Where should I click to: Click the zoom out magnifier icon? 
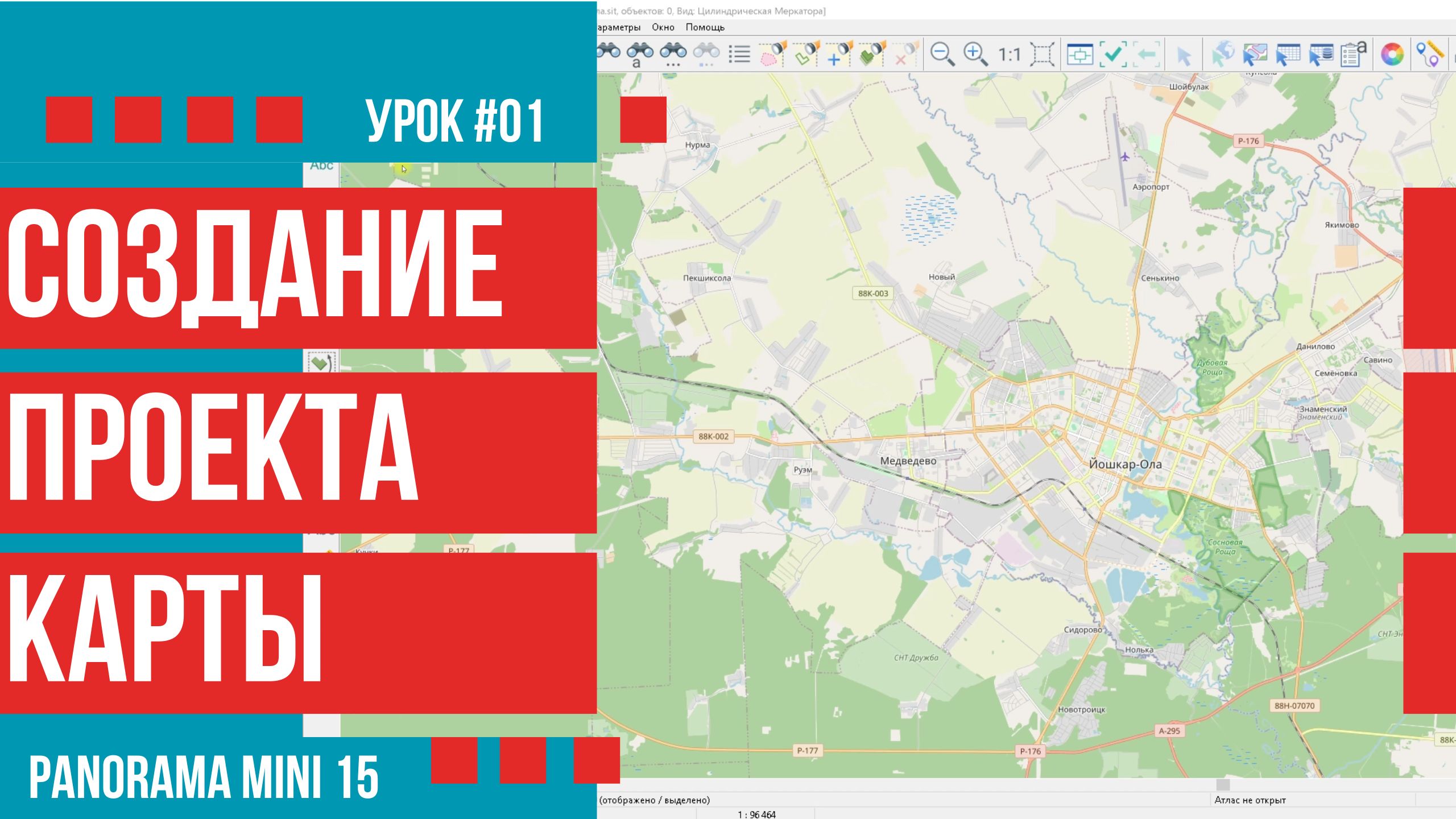tap(942, 54)
